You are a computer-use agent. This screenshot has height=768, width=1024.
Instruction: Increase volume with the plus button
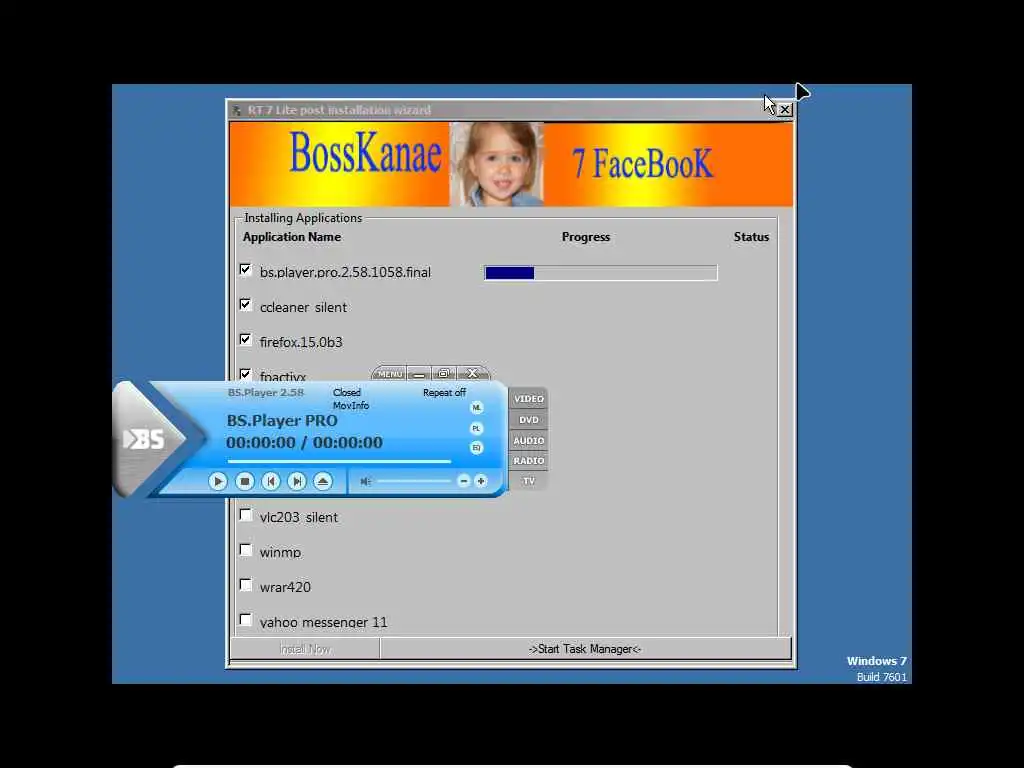(481, 481)
